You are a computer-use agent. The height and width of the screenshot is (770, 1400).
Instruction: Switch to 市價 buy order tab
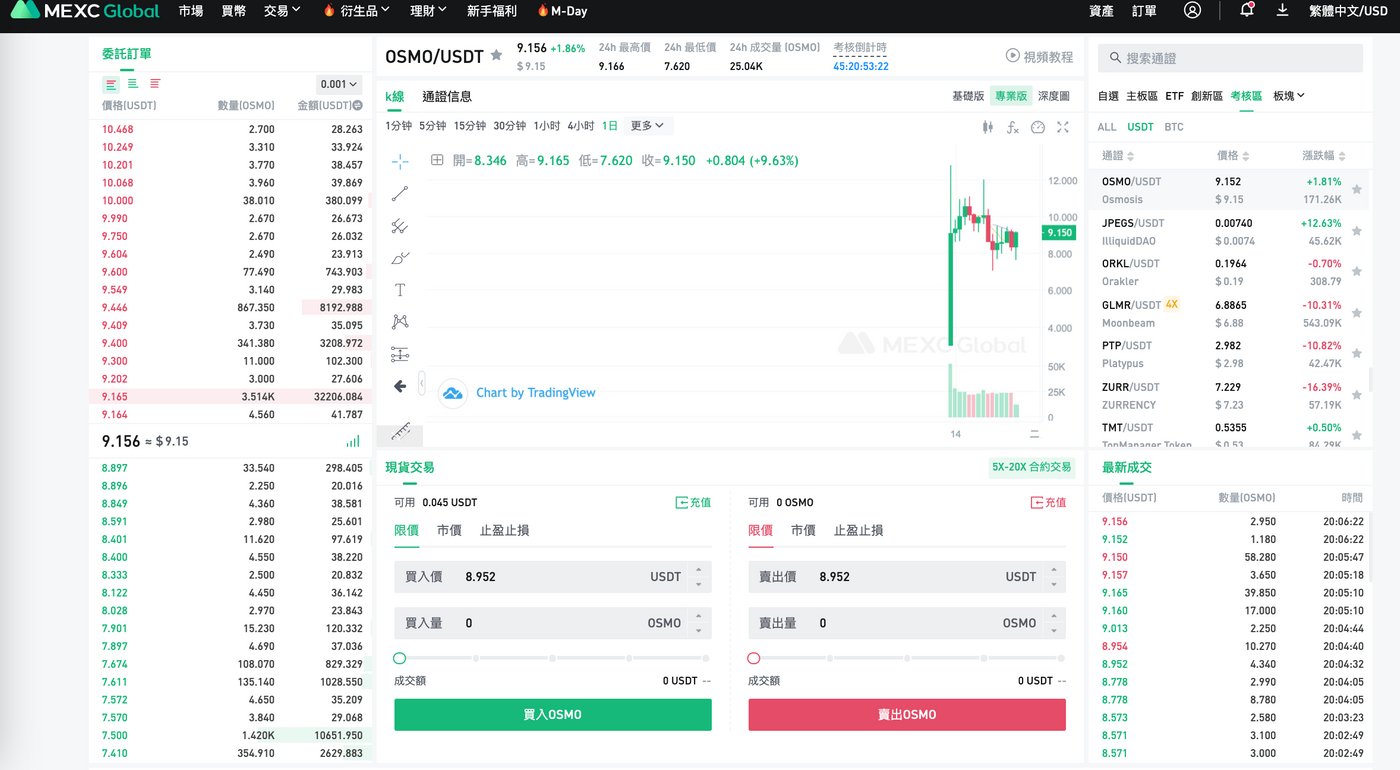pyautogui.click(x=449, y=530)
